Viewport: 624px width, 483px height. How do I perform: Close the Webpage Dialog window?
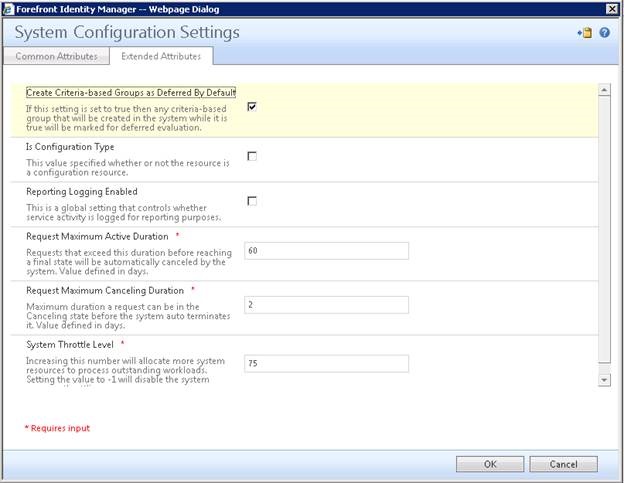pos(612,9)
